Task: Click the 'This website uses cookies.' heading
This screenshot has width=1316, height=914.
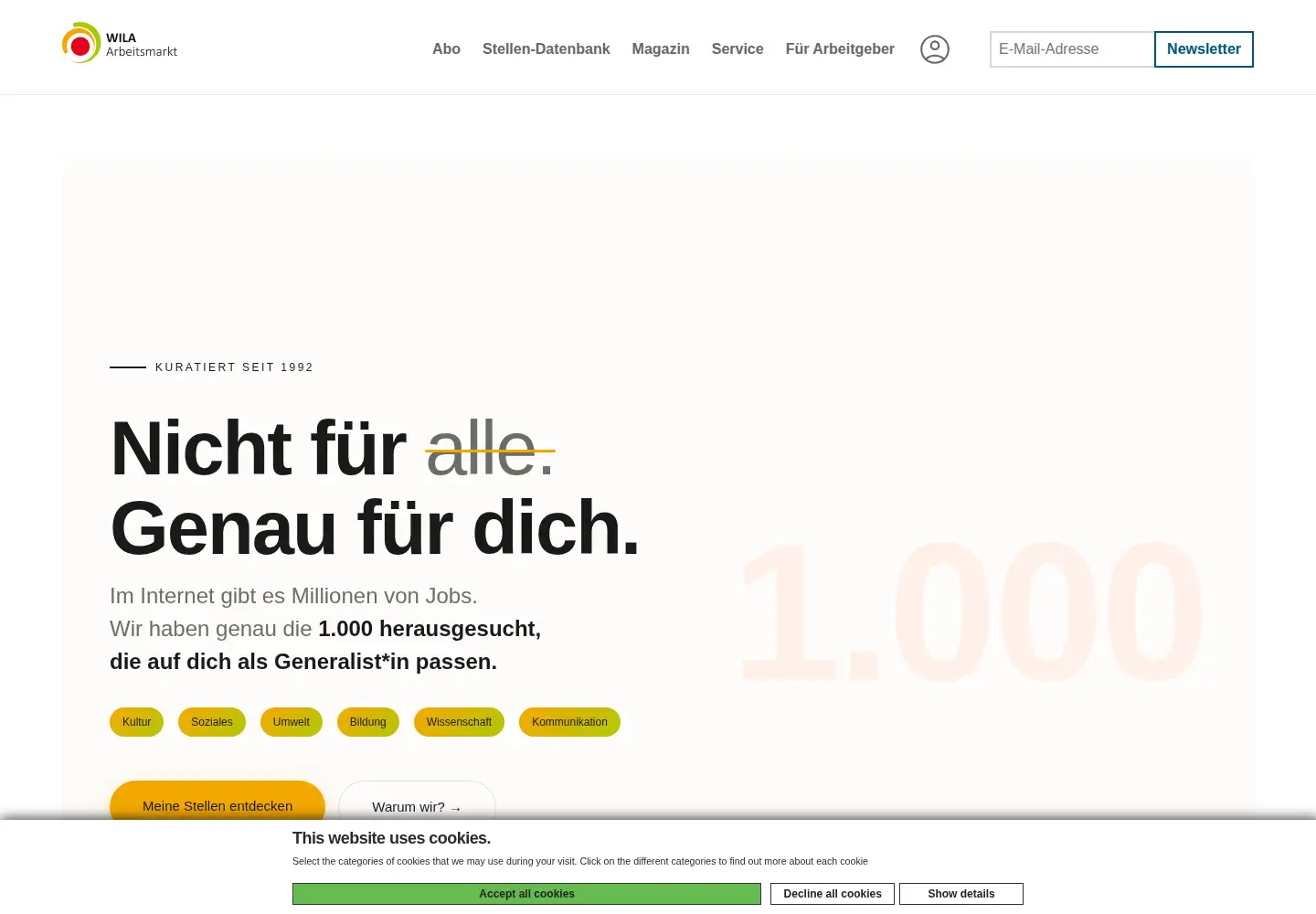Action: tap(391, 838)
